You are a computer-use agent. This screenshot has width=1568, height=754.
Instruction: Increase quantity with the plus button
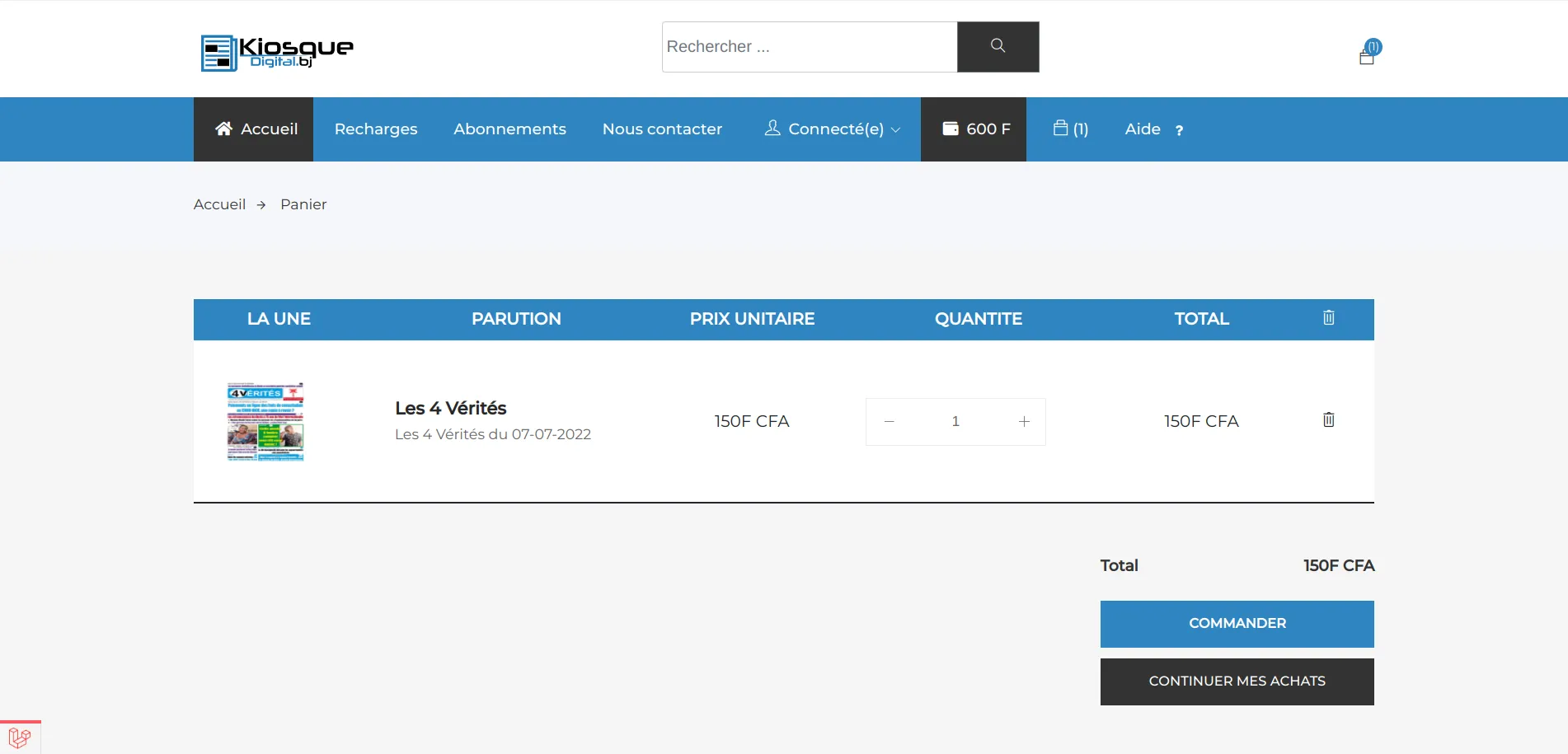click(x=1024, y=422)
